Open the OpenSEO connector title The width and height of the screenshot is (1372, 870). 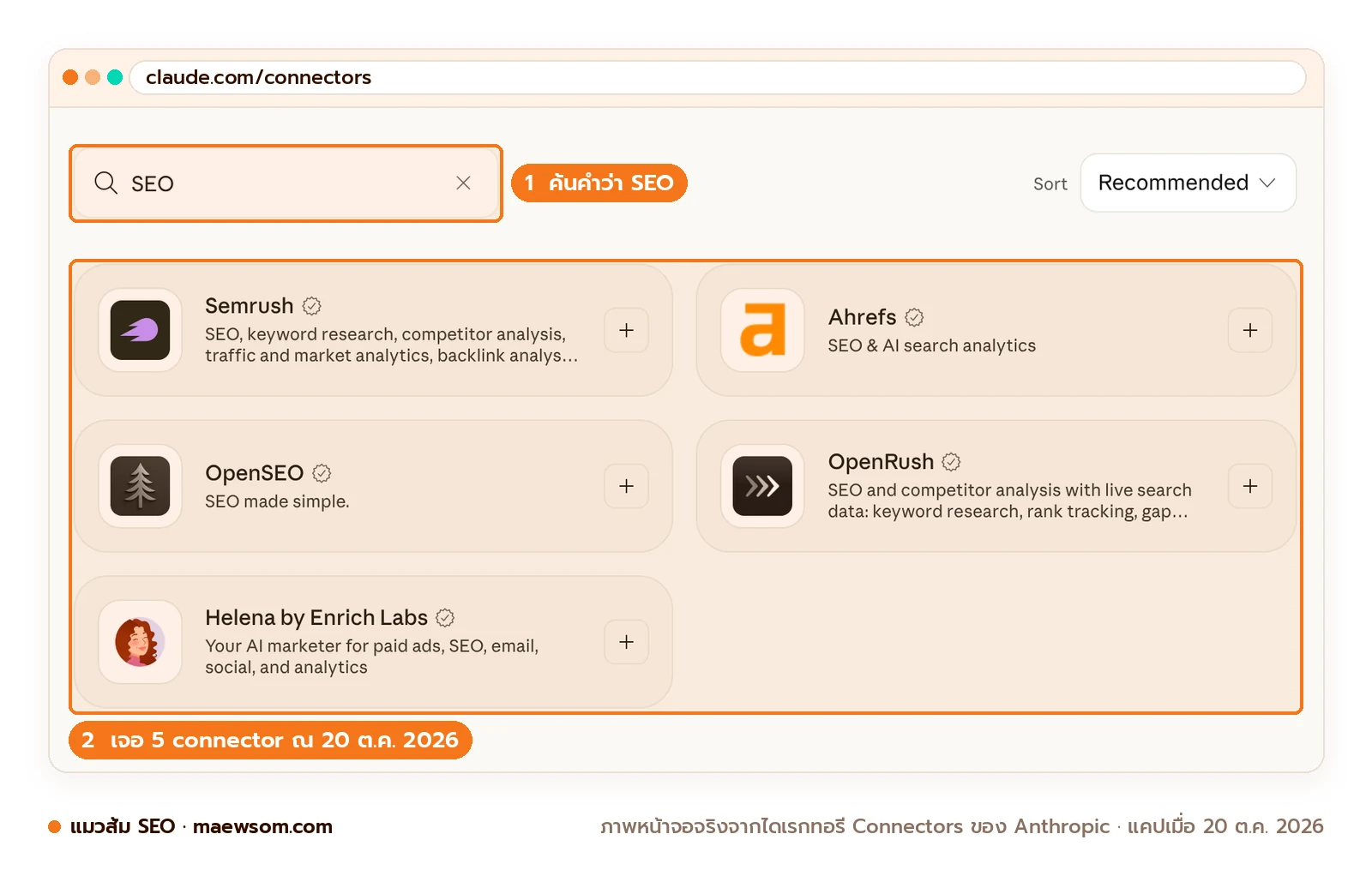(x=254, y=473)
